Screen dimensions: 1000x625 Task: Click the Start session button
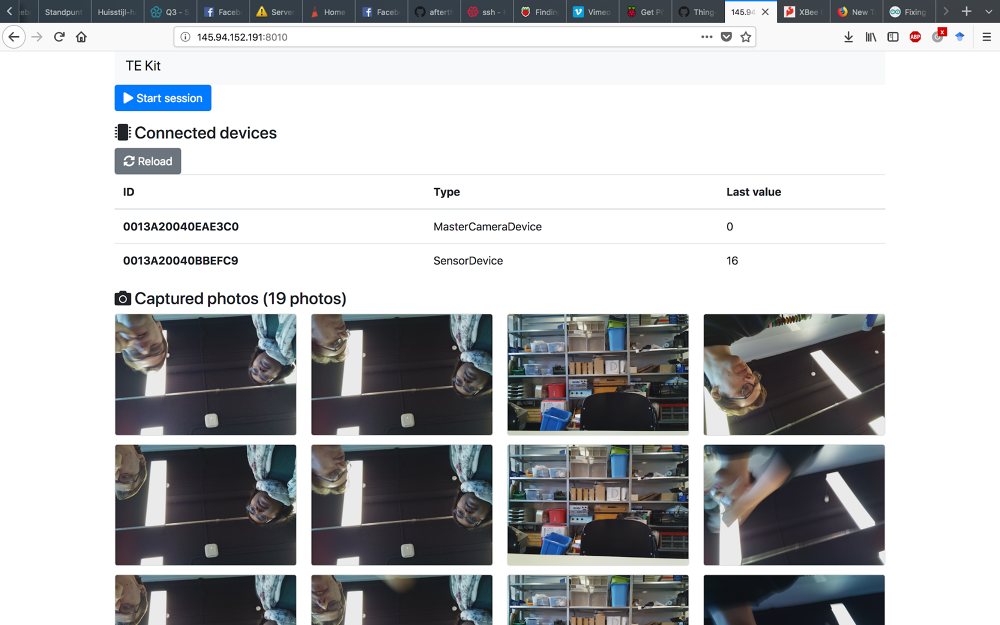pos(163,98)
